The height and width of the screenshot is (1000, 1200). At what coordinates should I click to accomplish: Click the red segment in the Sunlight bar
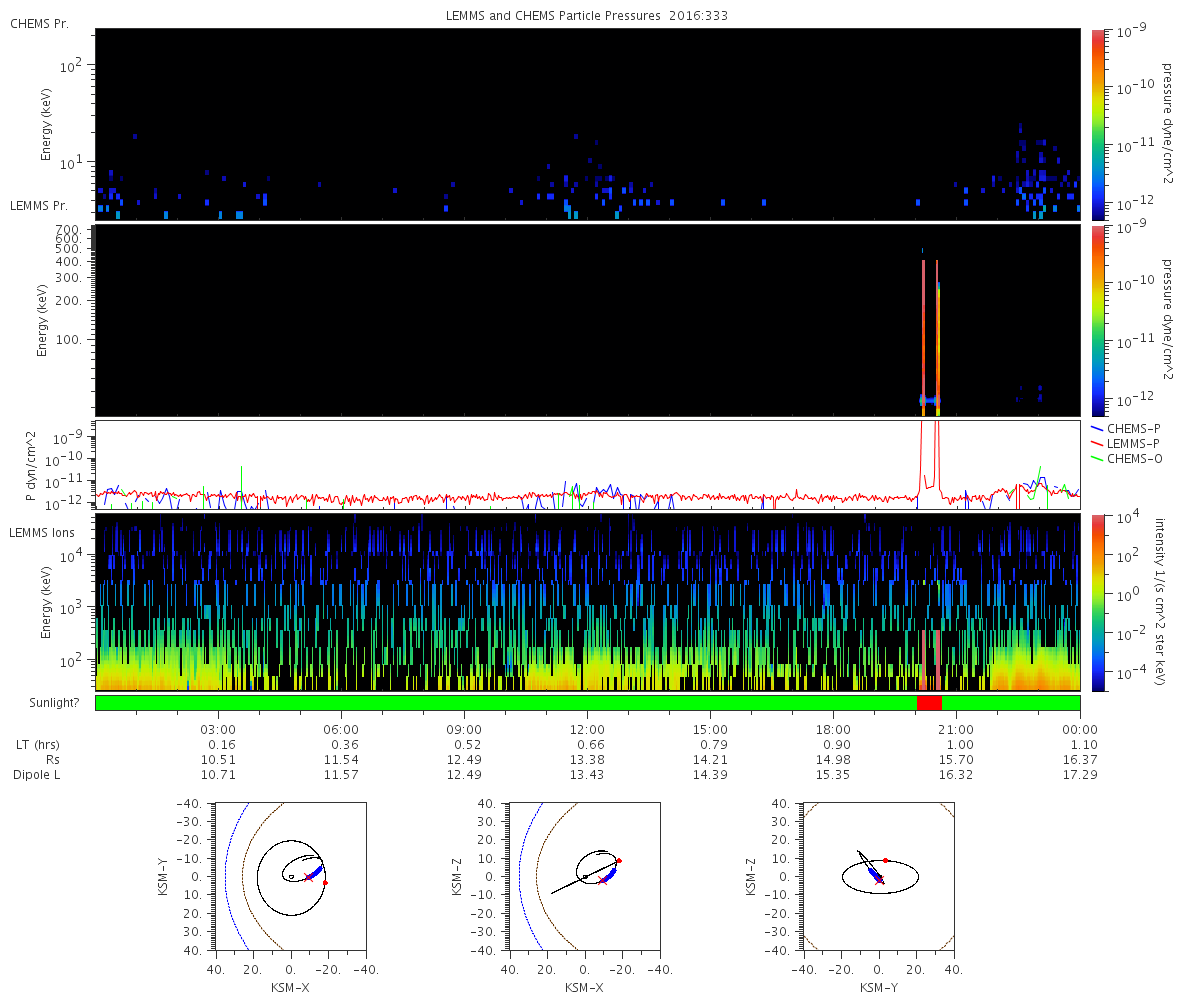point(929,703)
